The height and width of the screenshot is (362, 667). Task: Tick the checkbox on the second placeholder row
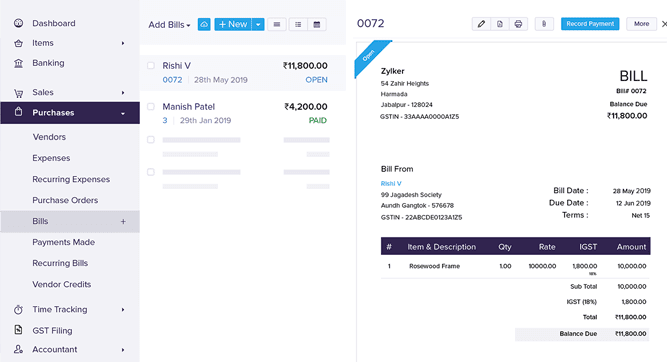151,172
